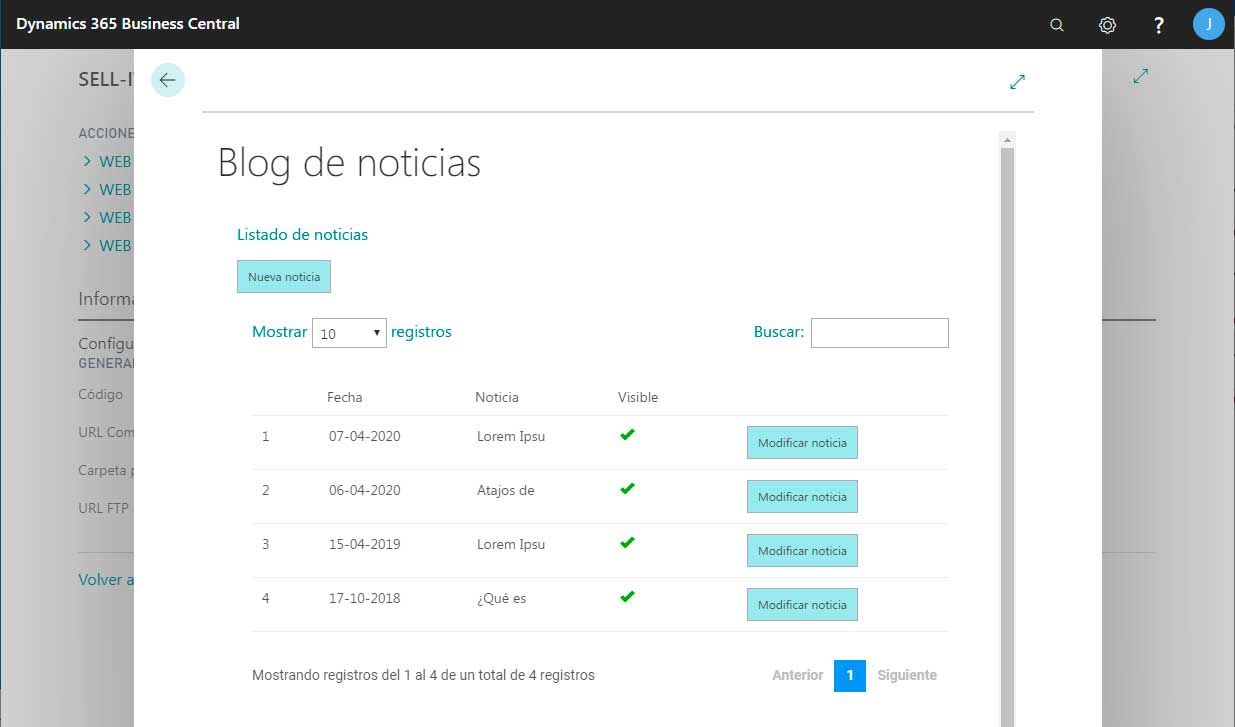Sort the table by the Noticia column header
Screen dimensions: 1235x727
click(x=497, y=397)
